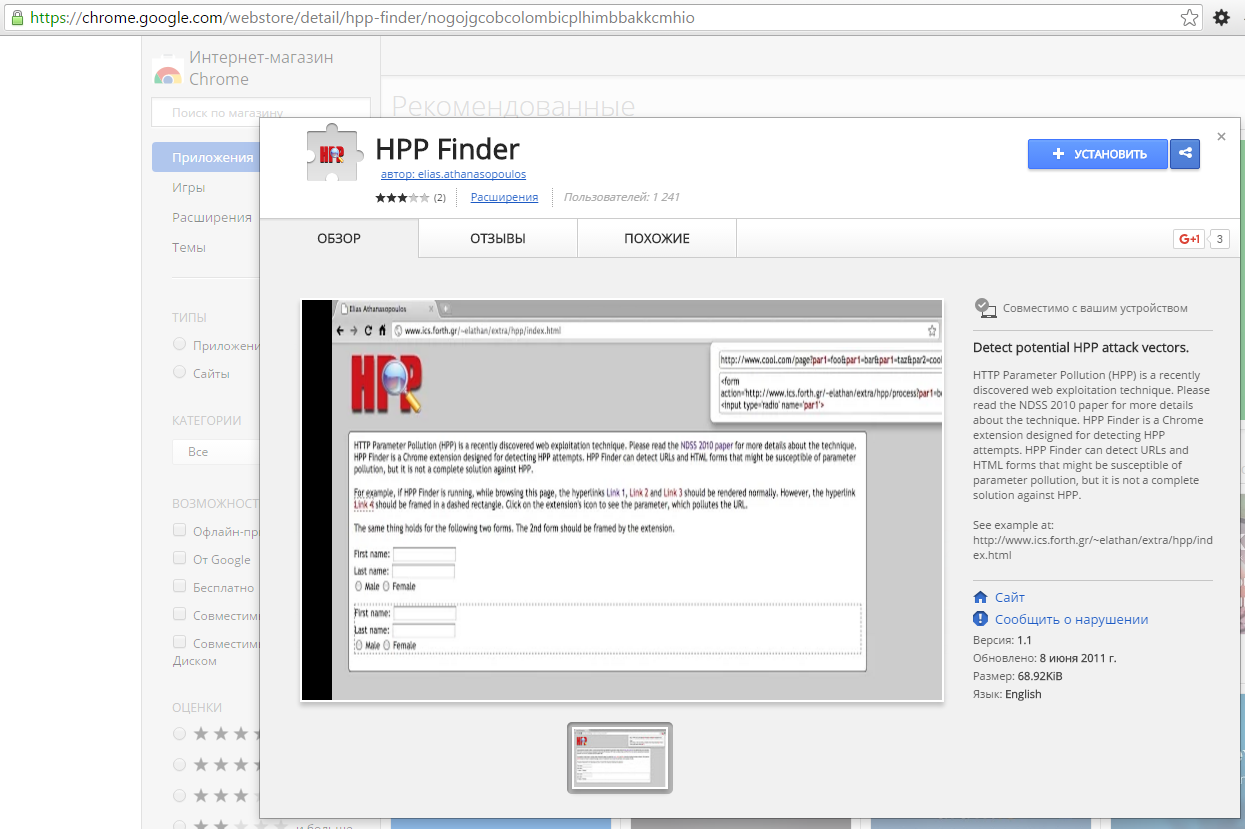The width and height of the screenshot is (1245, 829).
Task: Click the share button next to install
Action: pos(1185,154)
